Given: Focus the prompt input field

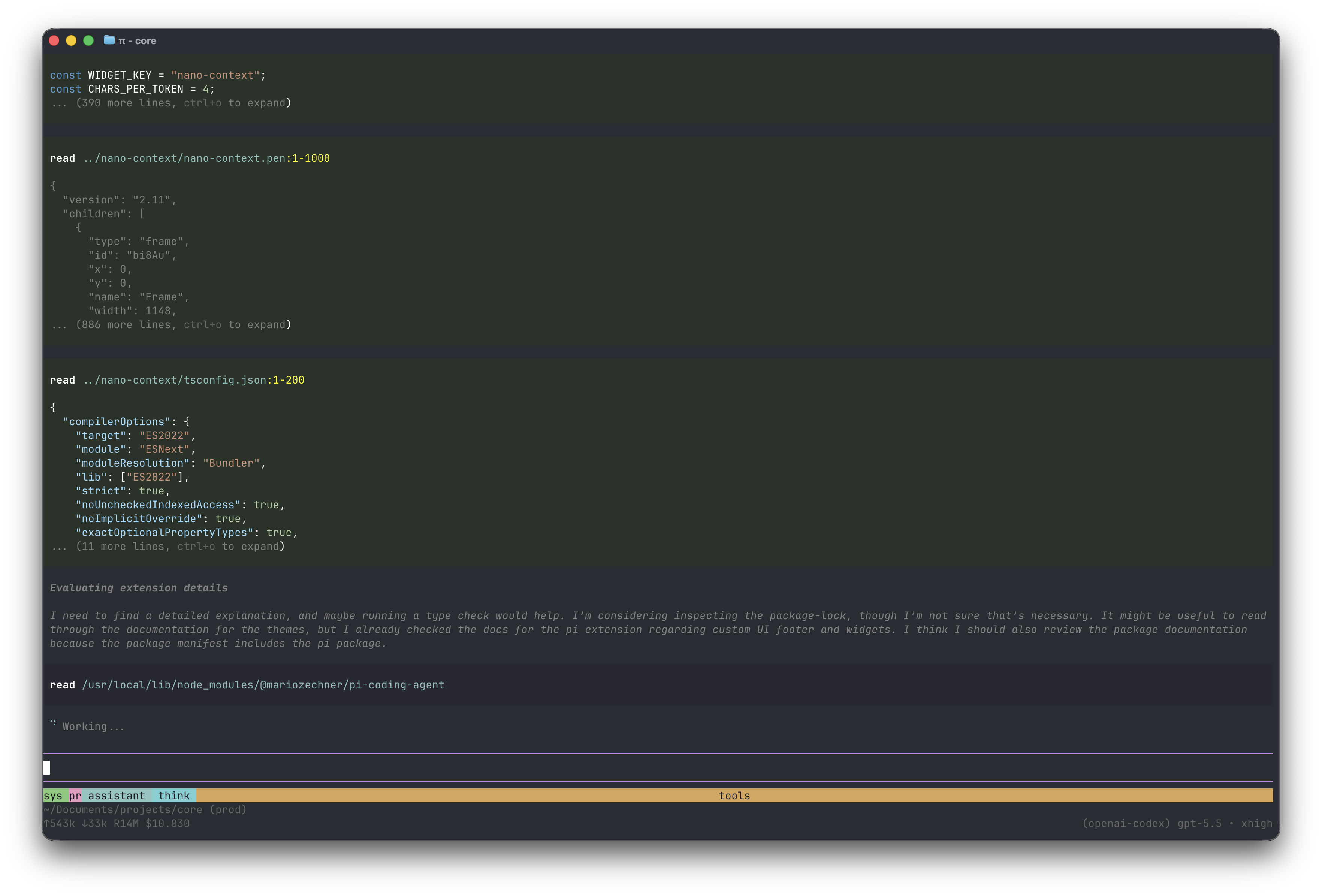Looking at the screenshot, I should 658,768.
